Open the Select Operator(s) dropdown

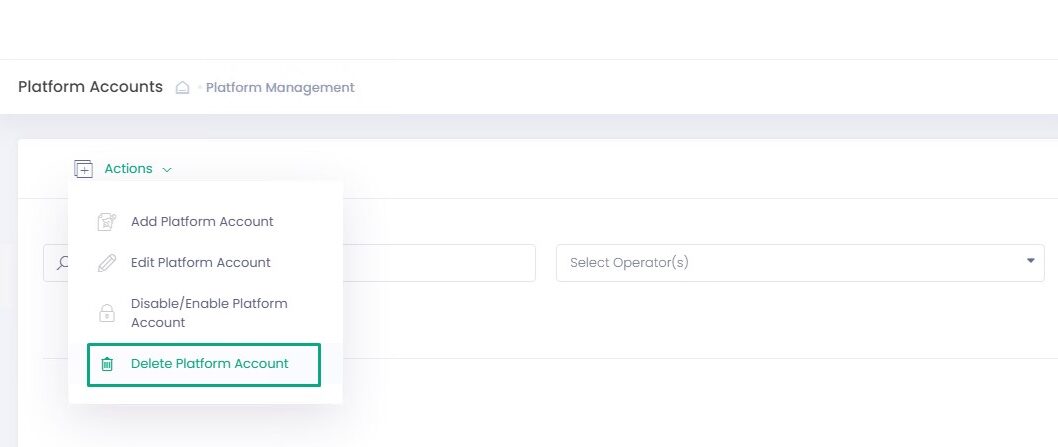click(800, 263)
